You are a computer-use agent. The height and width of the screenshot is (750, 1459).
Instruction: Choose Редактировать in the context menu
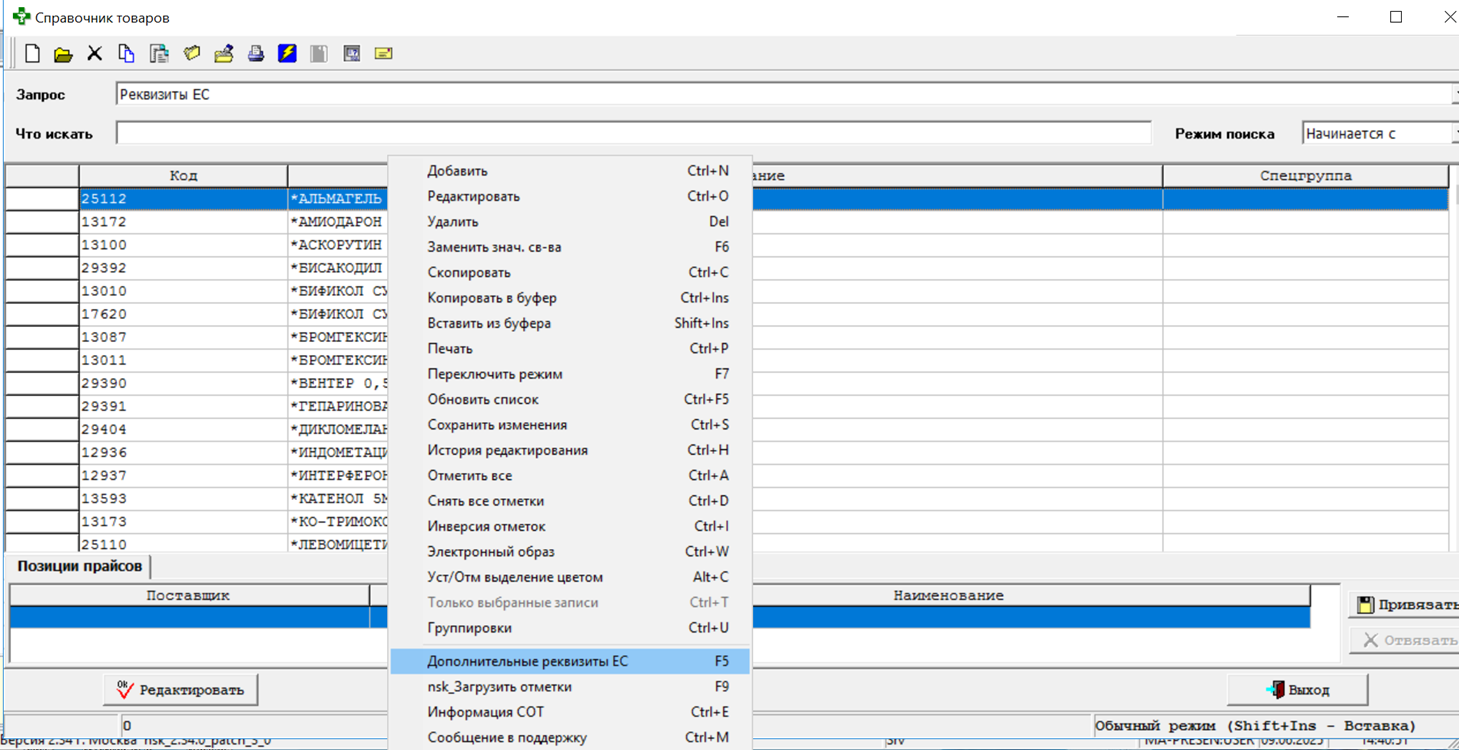tap(569, 197)
